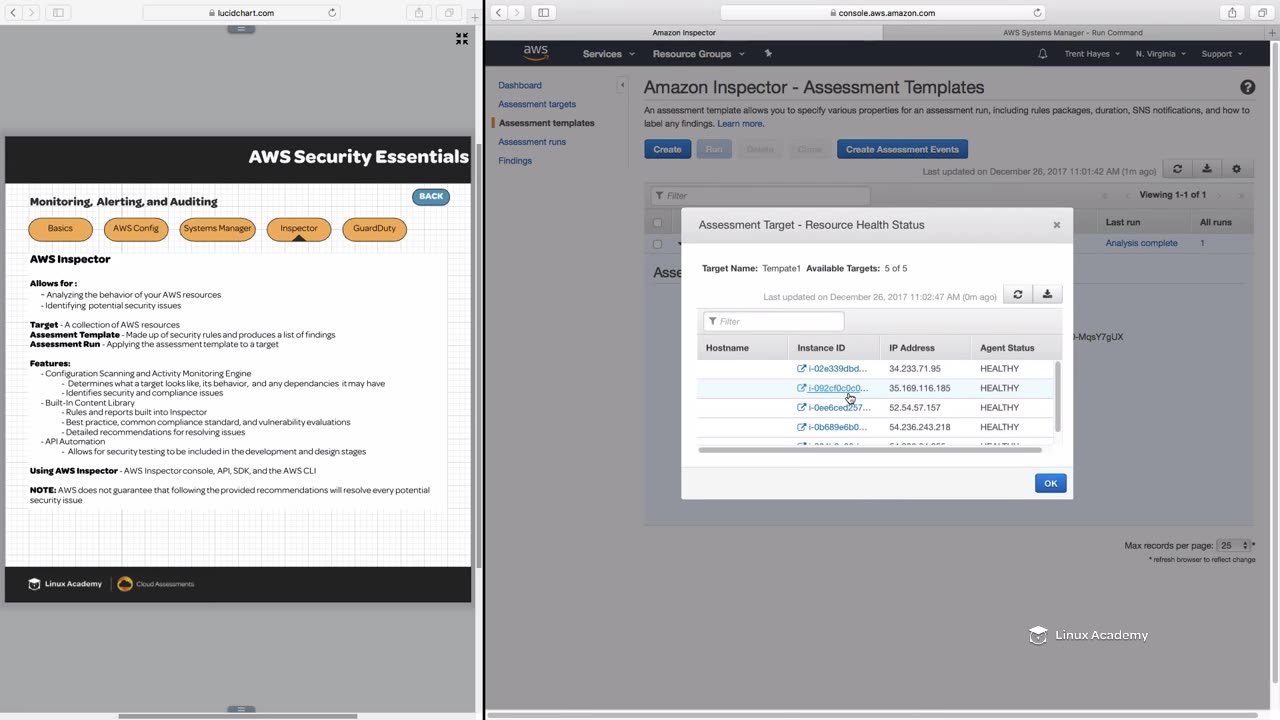Open the Trent Hayes account menu
Screen dimensions: 1280x720
[x=1094, y=54]
